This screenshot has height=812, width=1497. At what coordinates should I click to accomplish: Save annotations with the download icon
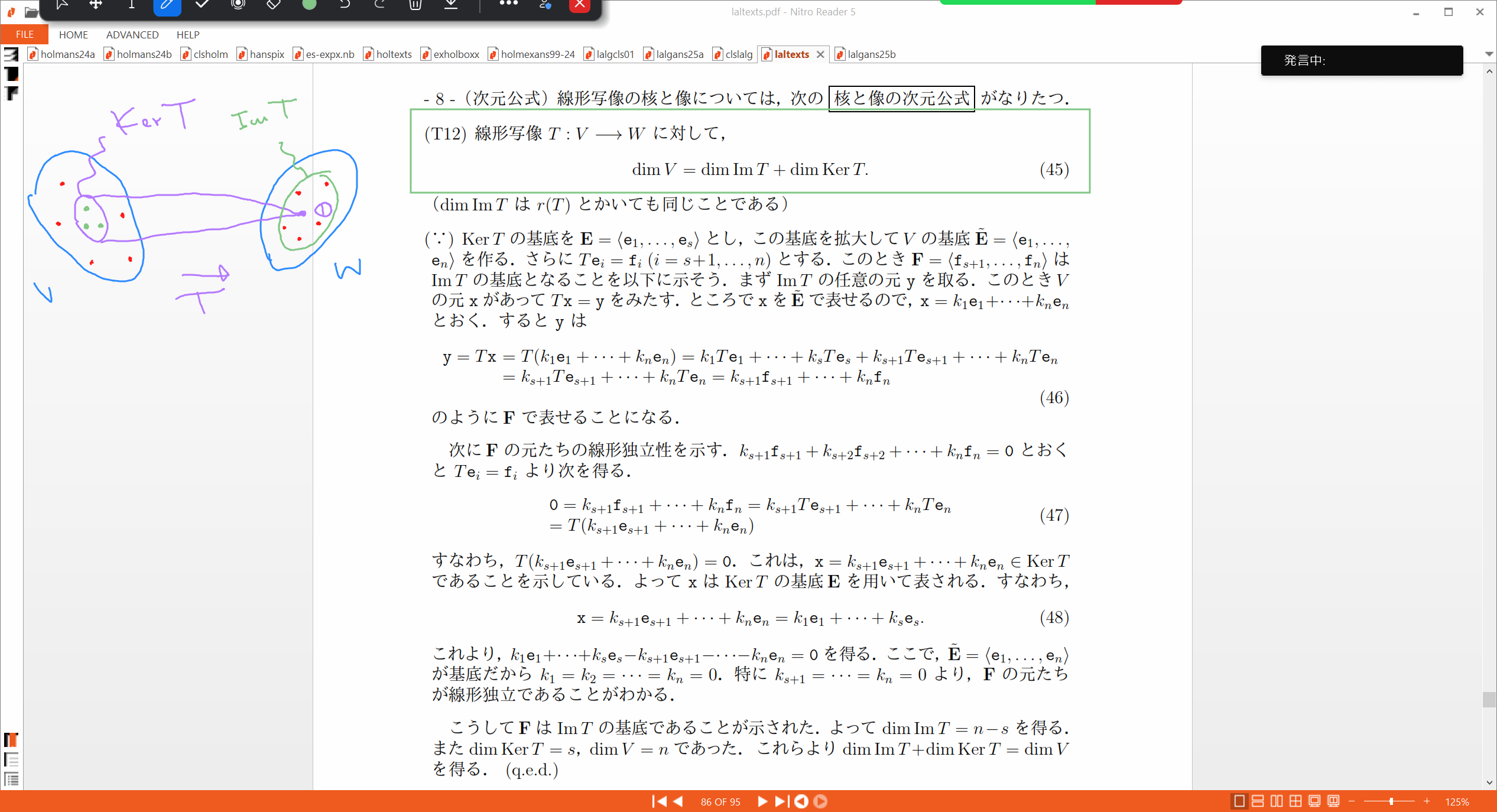tap(451, 5)
